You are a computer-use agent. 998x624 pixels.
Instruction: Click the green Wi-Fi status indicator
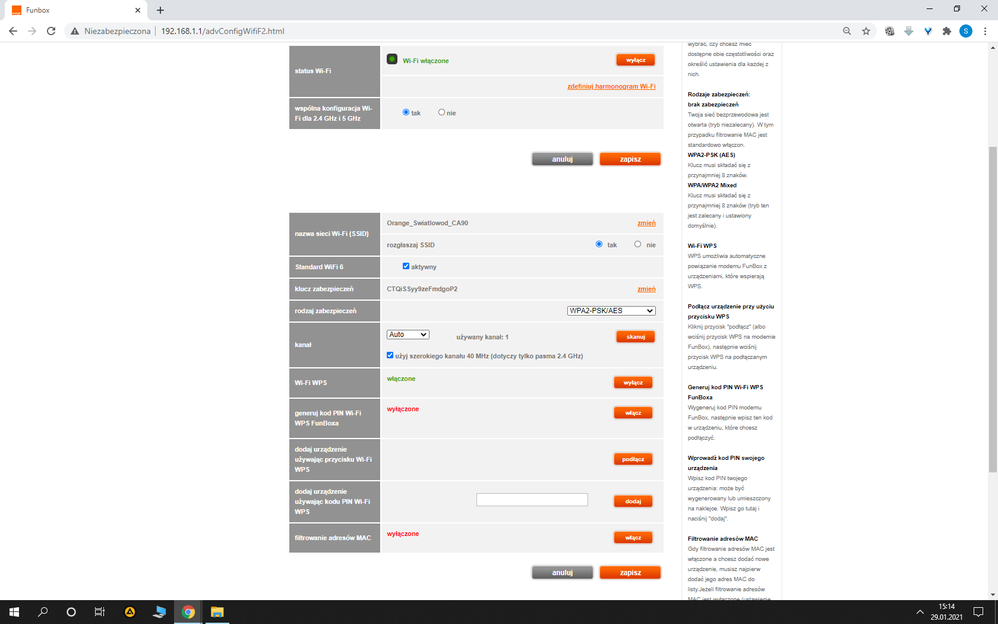392,59
